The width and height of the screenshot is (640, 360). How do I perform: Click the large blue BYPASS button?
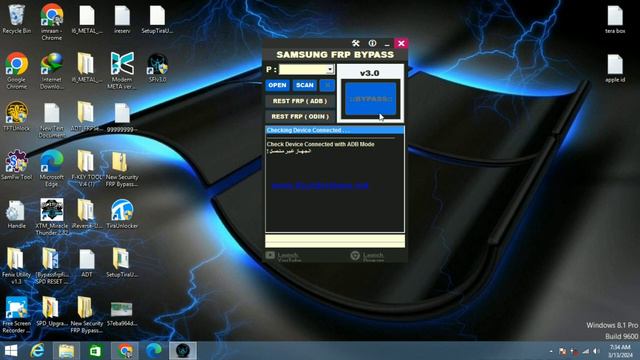click(371, 99)
